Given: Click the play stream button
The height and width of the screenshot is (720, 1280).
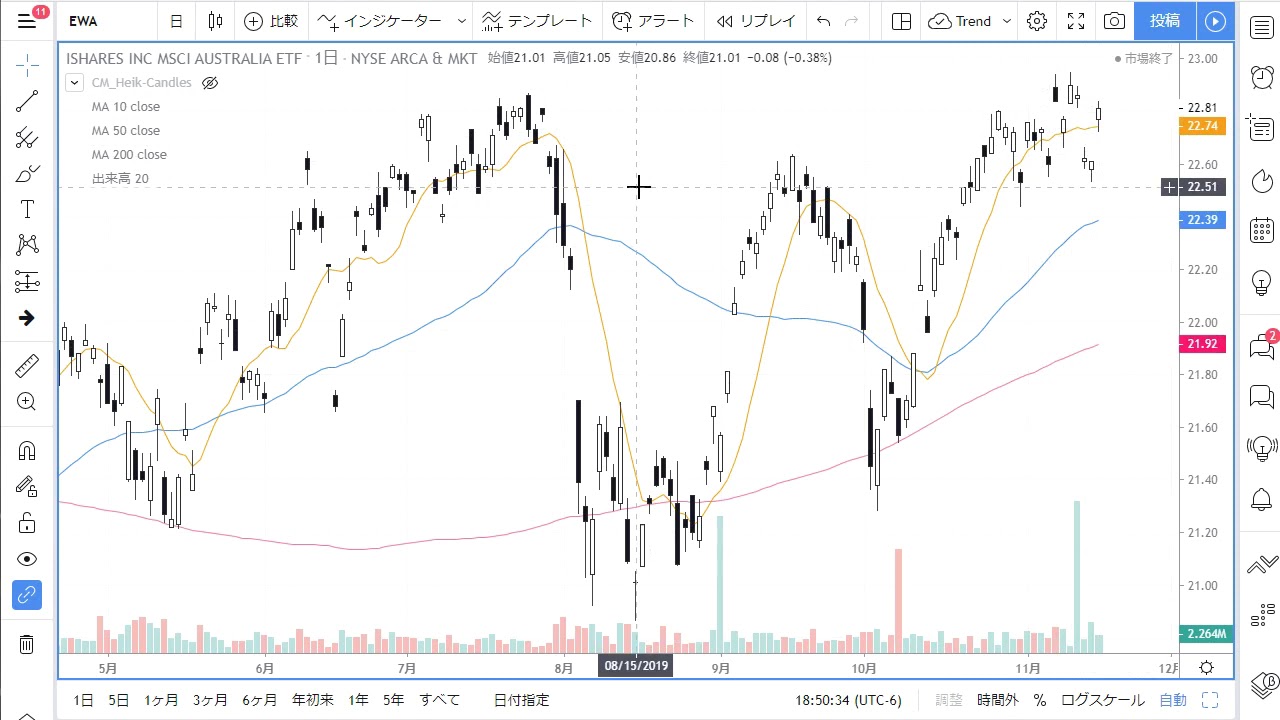Looking at the screenshot, I should (1215, 21).
